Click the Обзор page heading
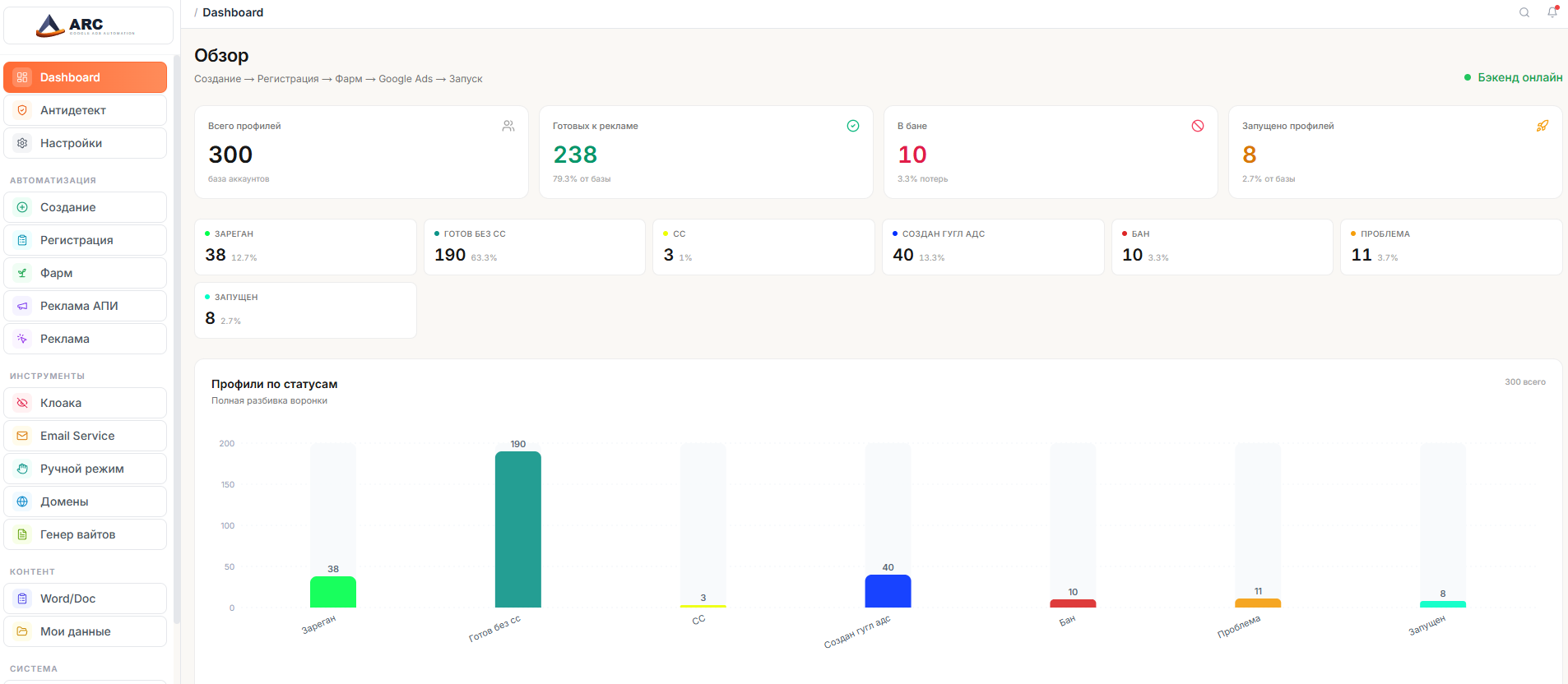 (x=221, y=55)
